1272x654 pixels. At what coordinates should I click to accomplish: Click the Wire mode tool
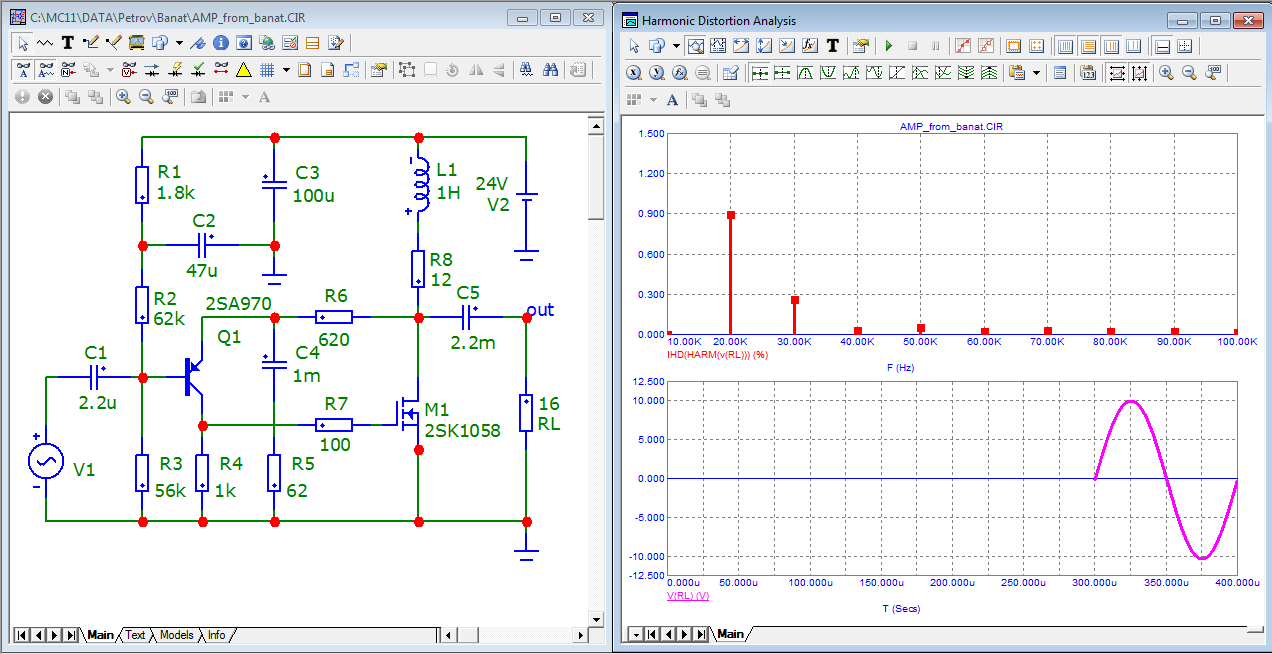point(91,43)
